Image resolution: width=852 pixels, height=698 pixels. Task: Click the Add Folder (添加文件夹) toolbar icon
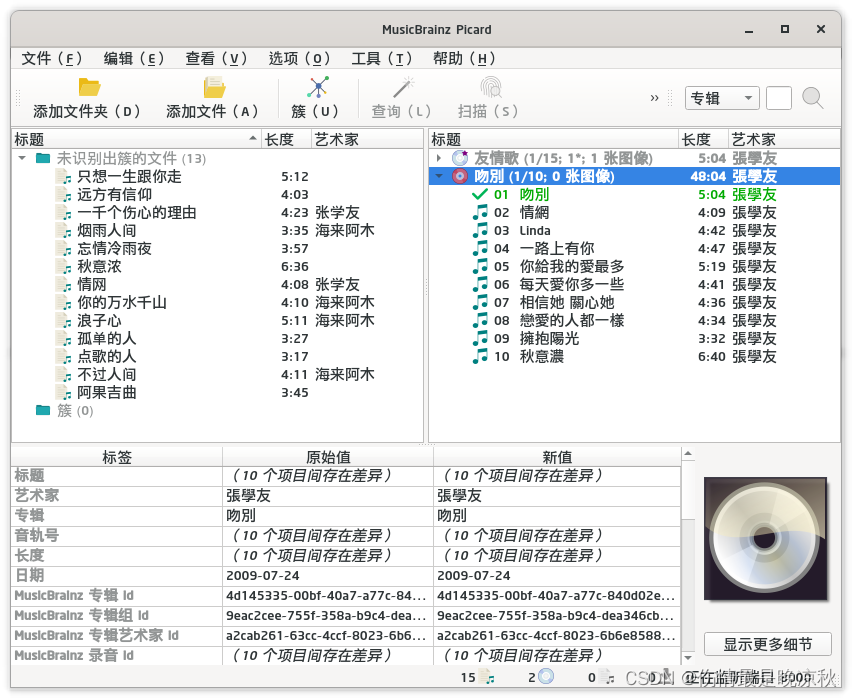point(89,87)
